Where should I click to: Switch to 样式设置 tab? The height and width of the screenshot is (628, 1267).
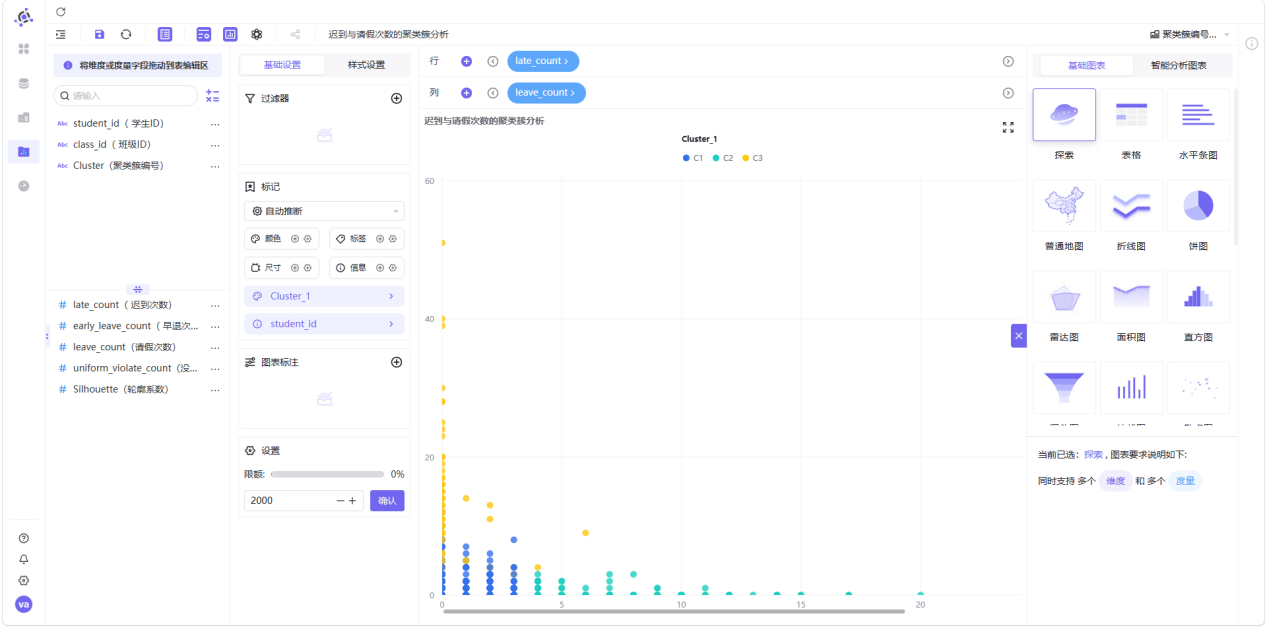(x=366, y=65)
